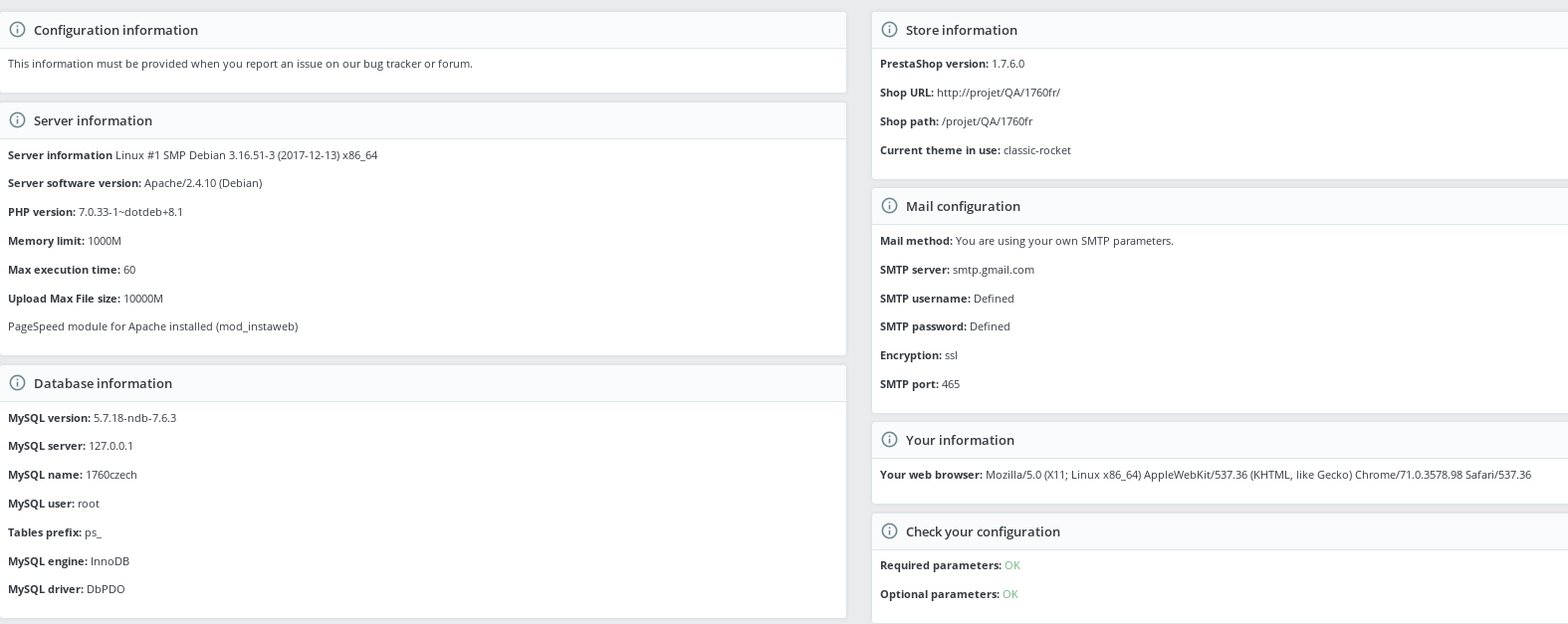Click the Configuration information info icon
This screenshot has width=1568, height=624.
(17, 30)
